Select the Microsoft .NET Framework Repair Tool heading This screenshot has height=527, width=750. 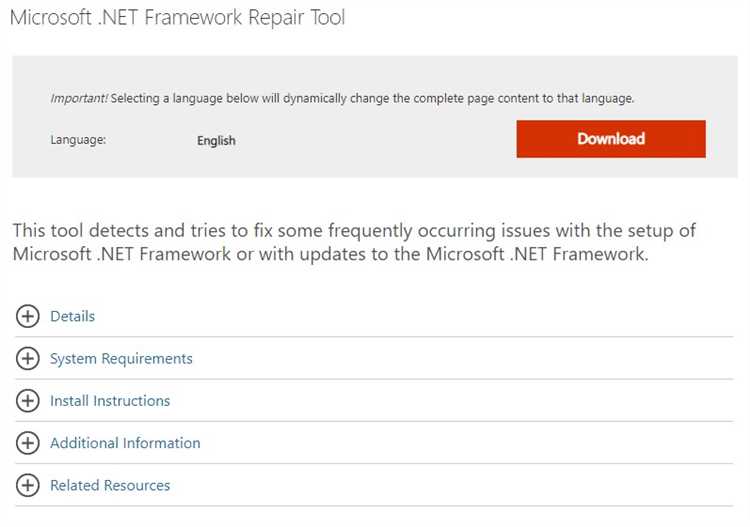[177, 18]
